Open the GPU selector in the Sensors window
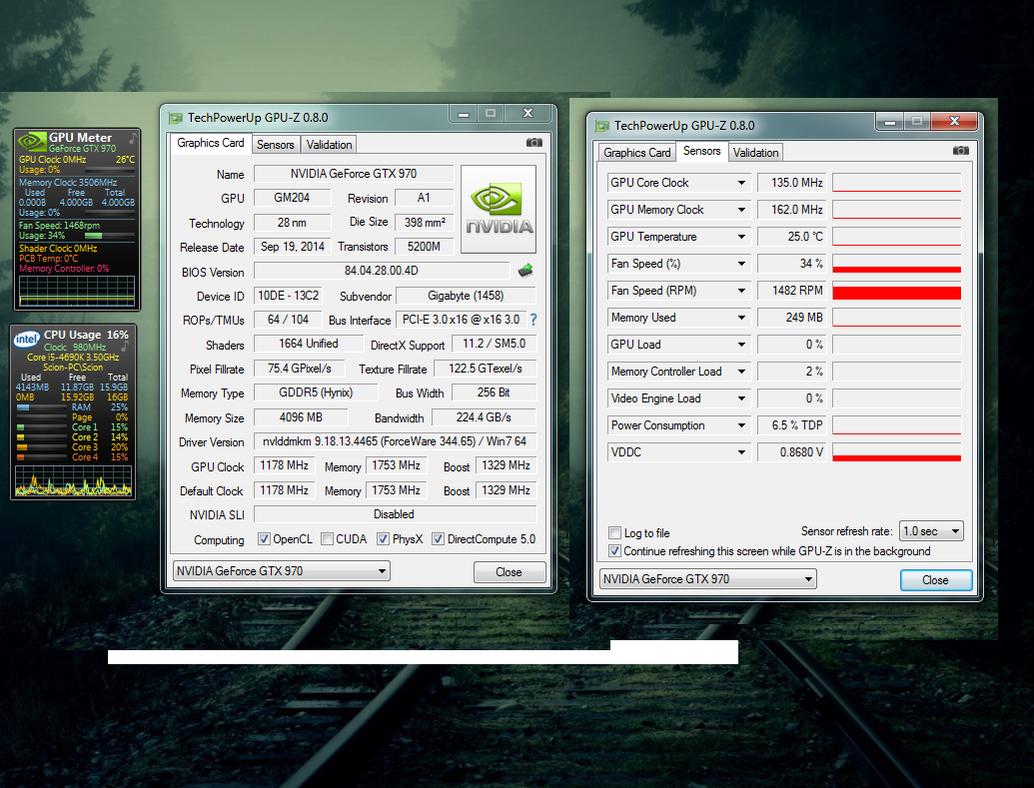The height and width of the screenshot is (788, 1034). point(708,579)
